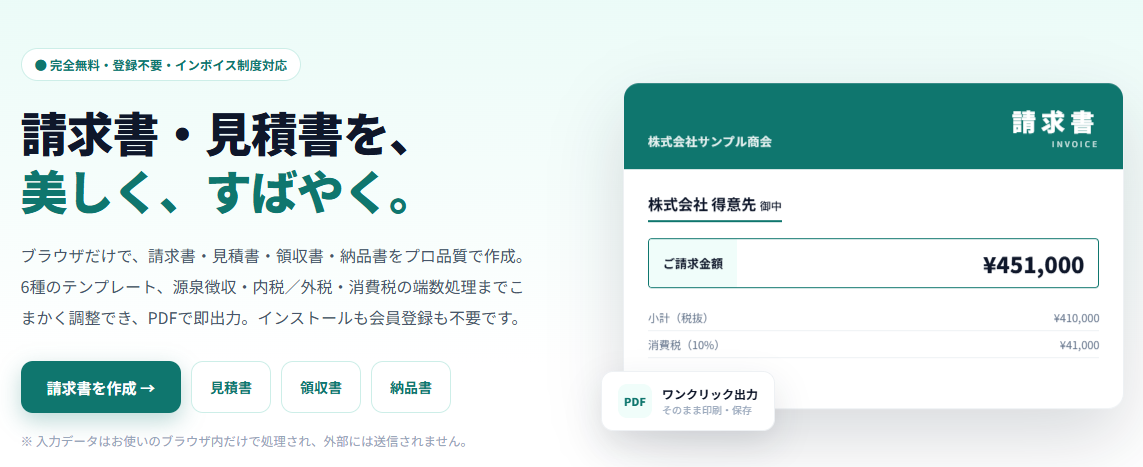Click the PDF icon badge
1143x467 pixels.
click(x=635, y=401)
